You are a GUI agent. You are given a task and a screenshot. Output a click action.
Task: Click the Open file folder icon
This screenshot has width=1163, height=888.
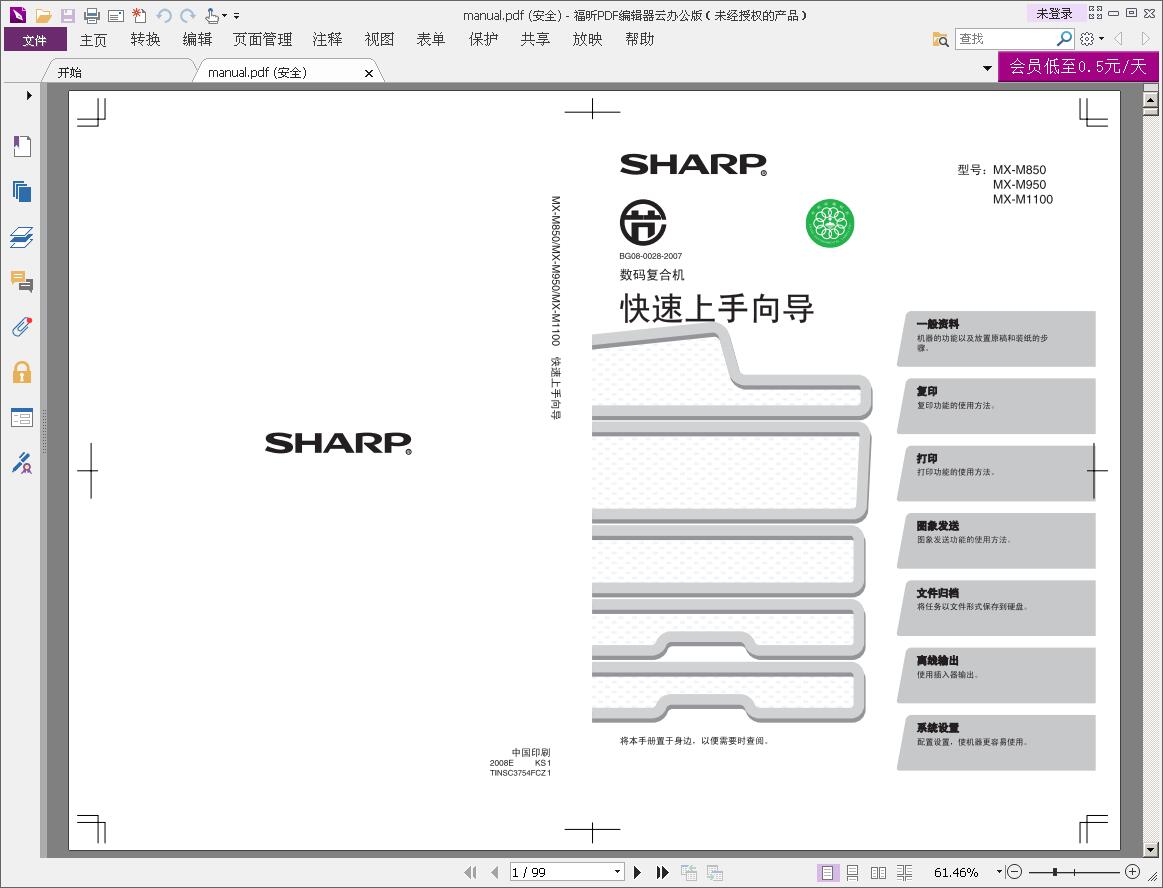pyautogui.click(x=44, y=16)
